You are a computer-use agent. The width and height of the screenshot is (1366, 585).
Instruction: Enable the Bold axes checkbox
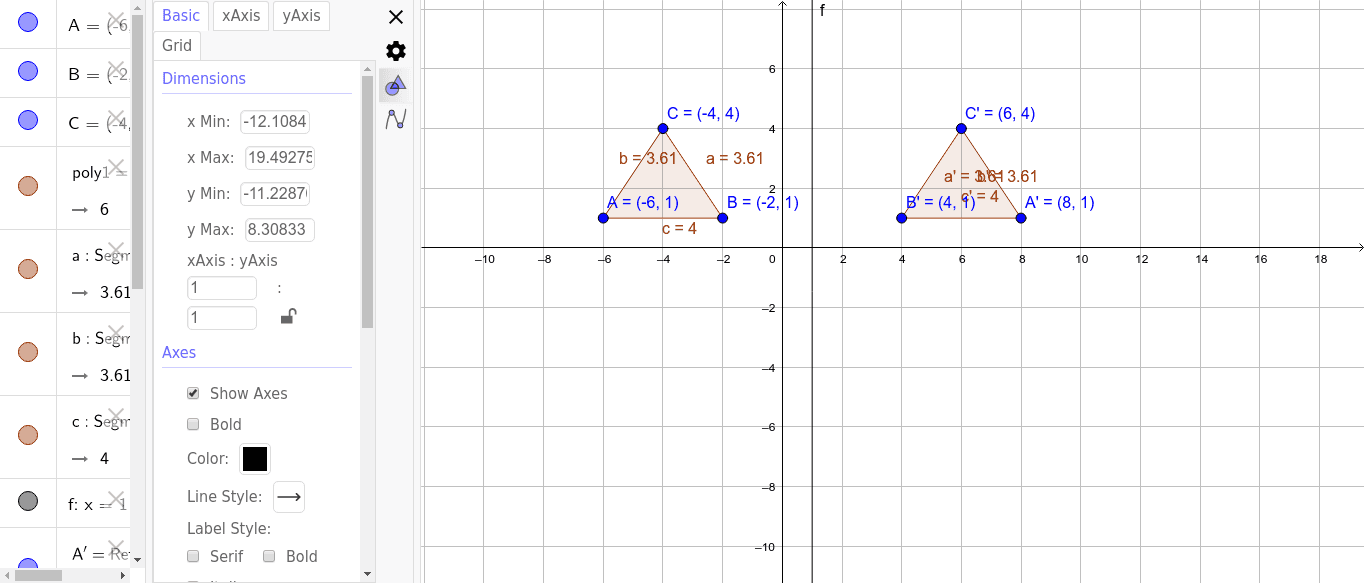pyautogui.click(x=193, y=424)
